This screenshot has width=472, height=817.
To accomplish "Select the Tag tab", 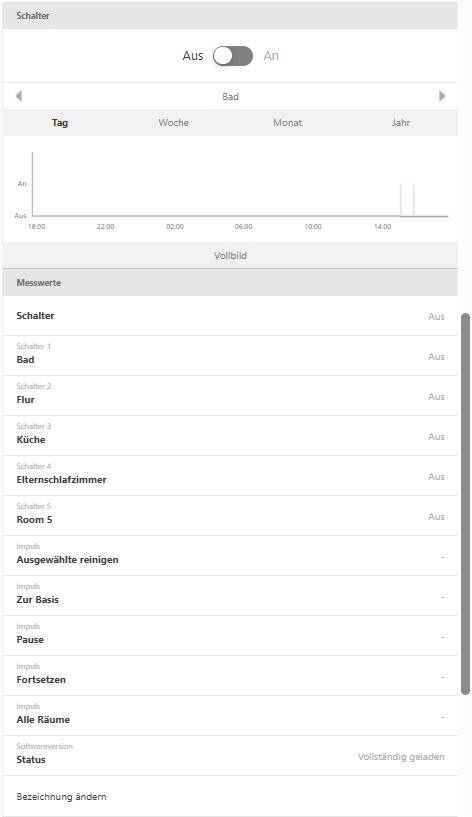I will tap(60, 122).
